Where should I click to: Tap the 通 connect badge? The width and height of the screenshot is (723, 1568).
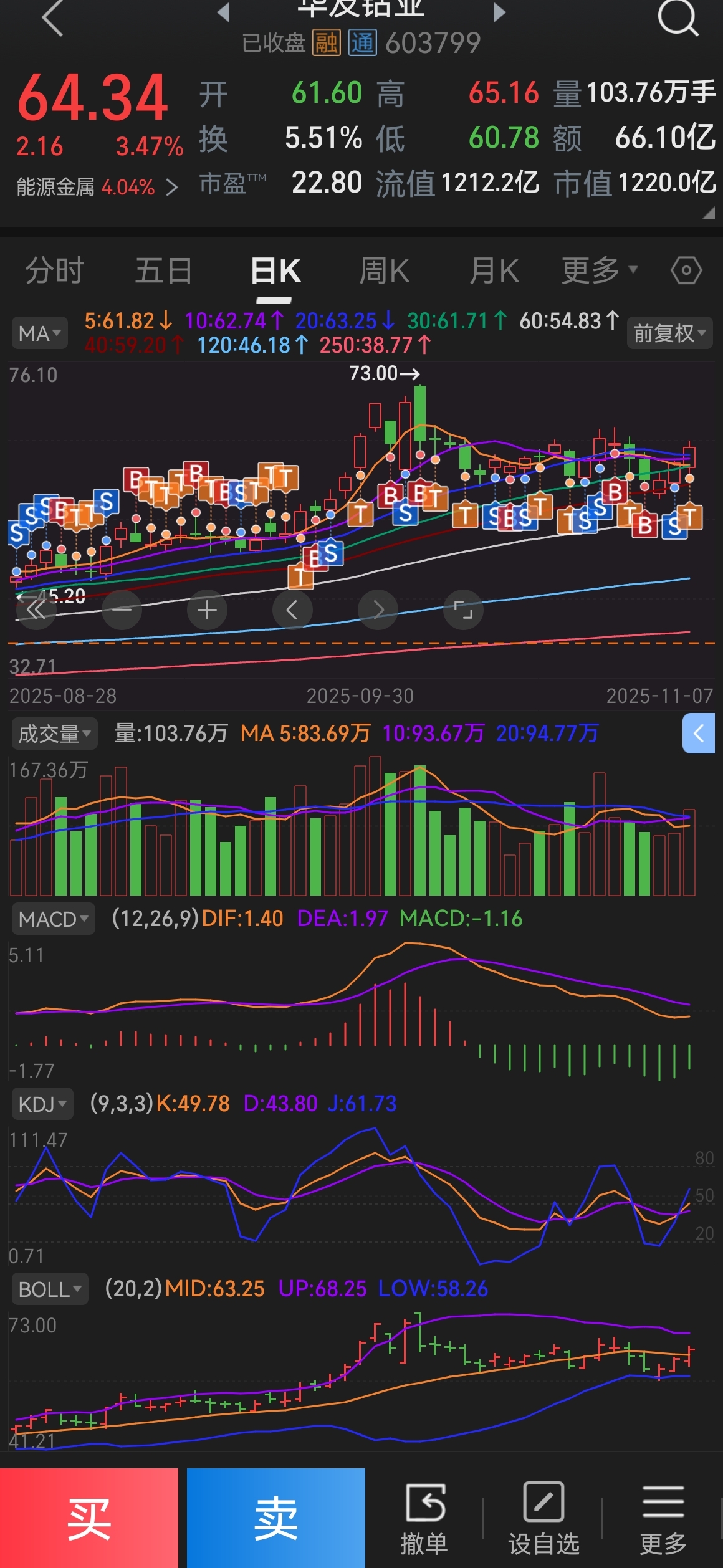(x=362, y=43)
